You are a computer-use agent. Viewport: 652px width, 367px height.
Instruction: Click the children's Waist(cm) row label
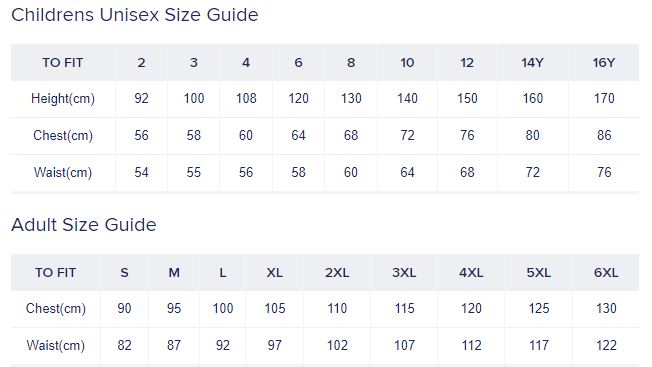click(63, 172)
